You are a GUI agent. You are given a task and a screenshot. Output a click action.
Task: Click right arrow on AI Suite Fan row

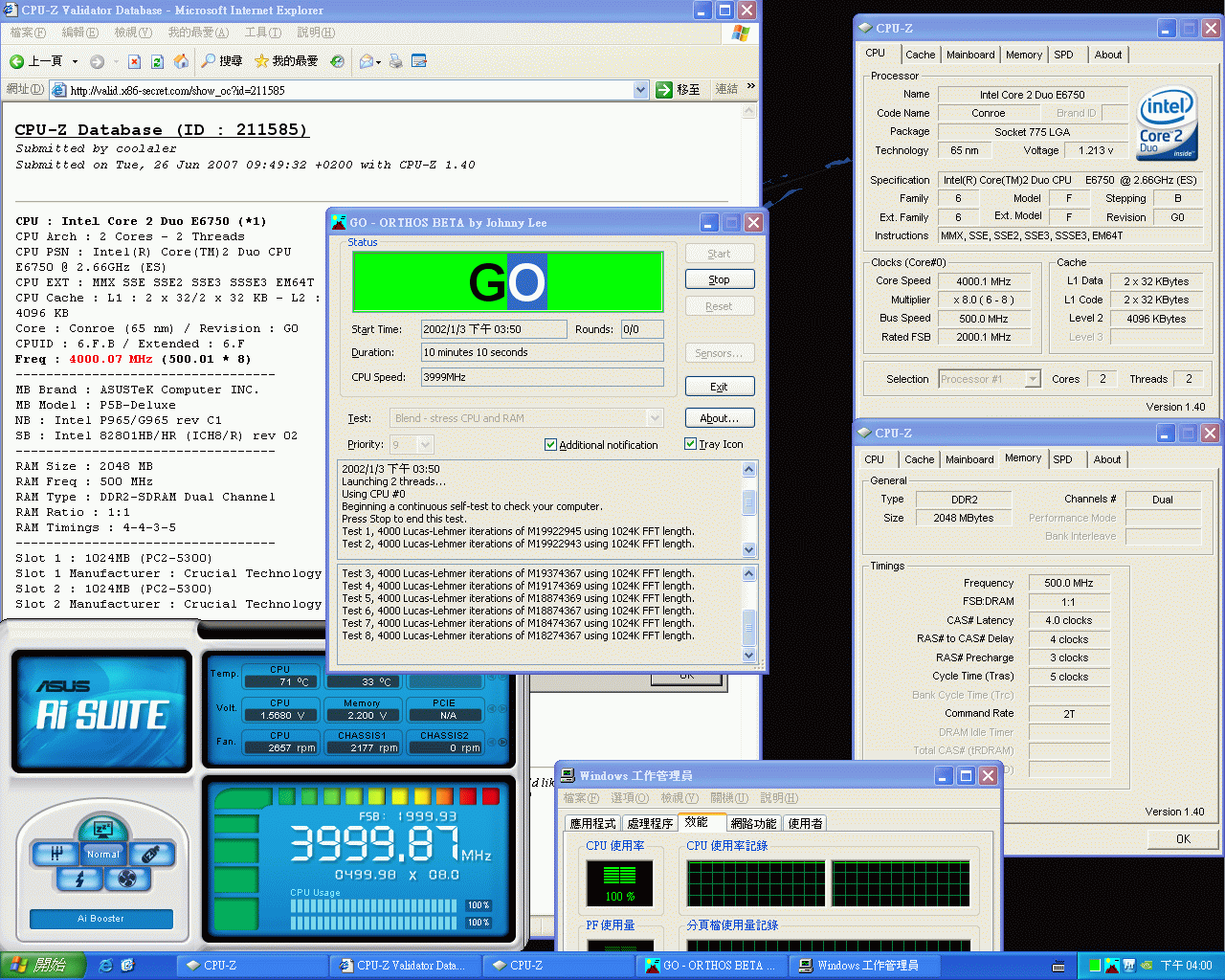pos(503,741)
